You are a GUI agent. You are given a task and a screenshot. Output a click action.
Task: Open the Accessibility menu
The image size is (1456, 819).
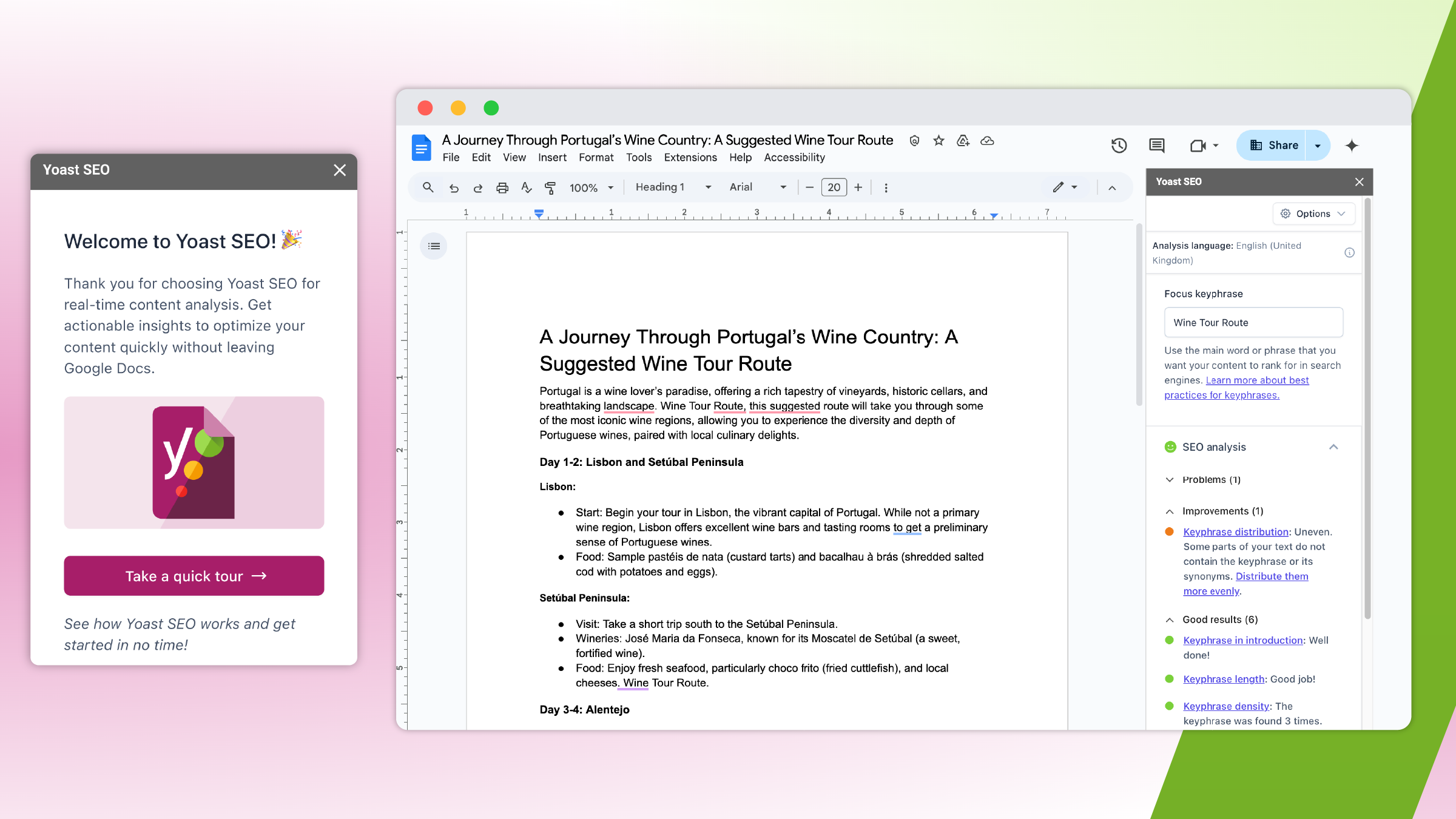794,158
